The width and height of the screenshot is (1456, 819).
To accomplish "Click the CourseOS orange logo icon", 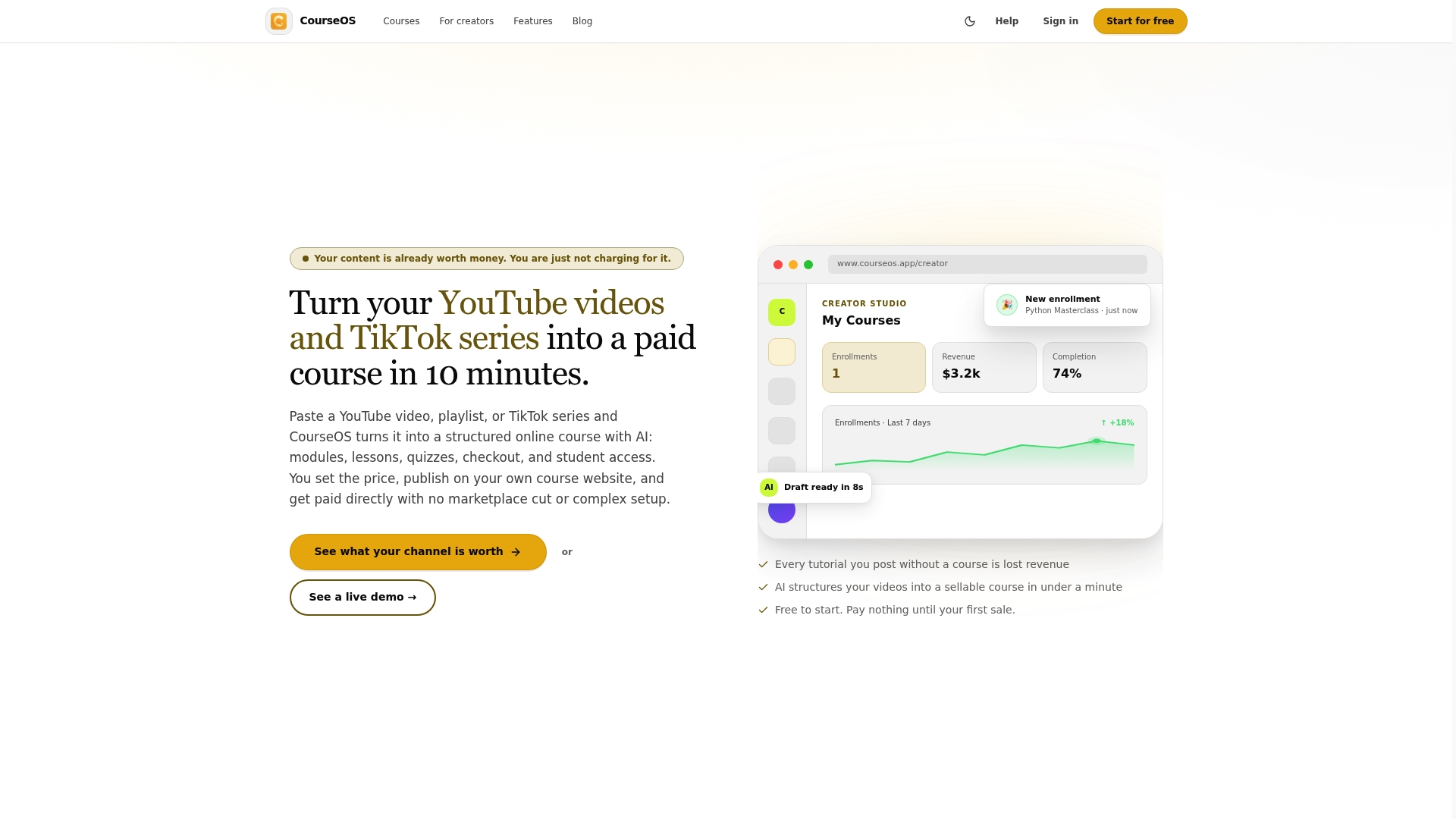I will [279, 21].
